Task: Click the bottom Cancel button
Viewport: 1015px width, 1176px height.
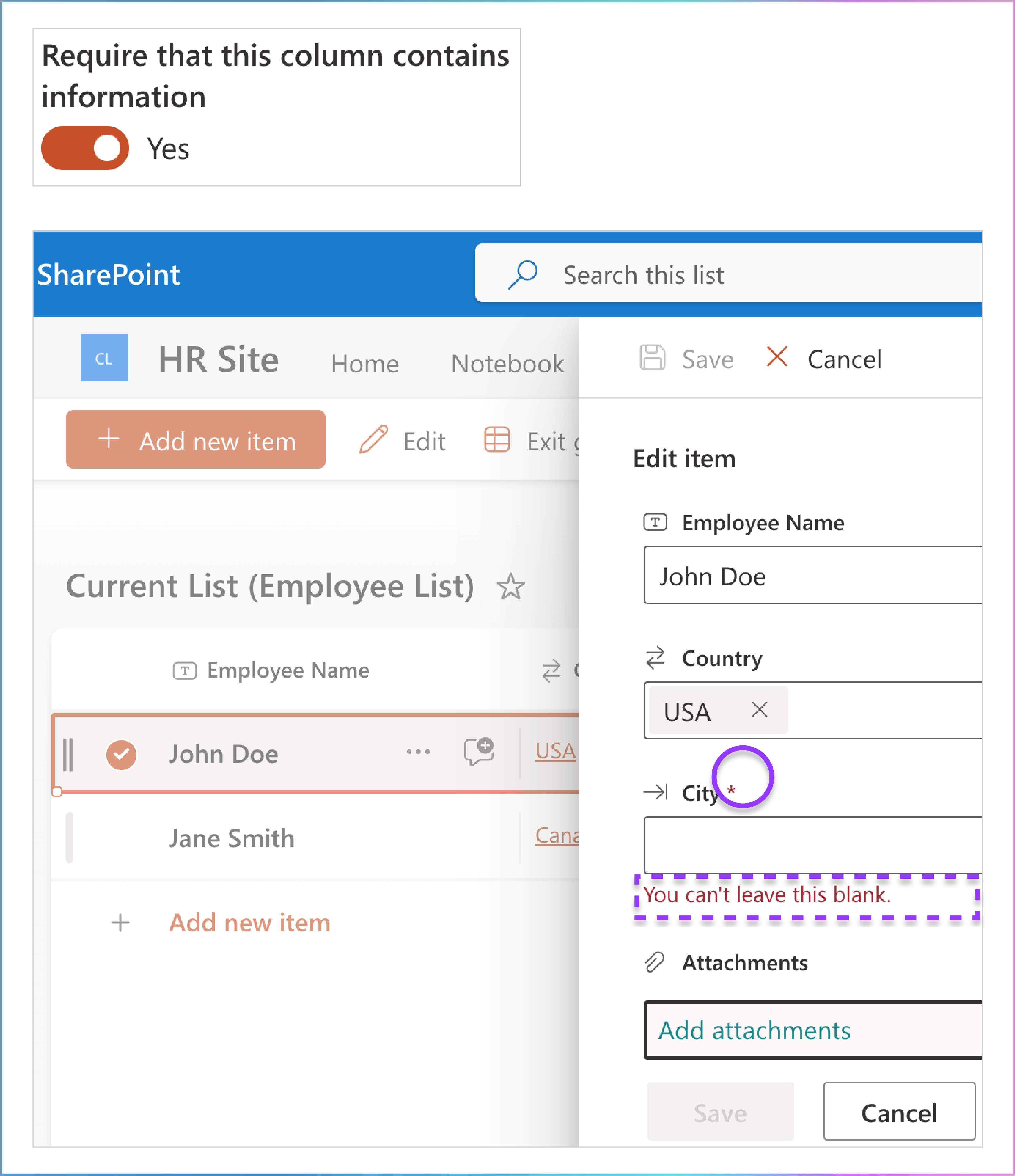Action: [x=899, y=1111]
